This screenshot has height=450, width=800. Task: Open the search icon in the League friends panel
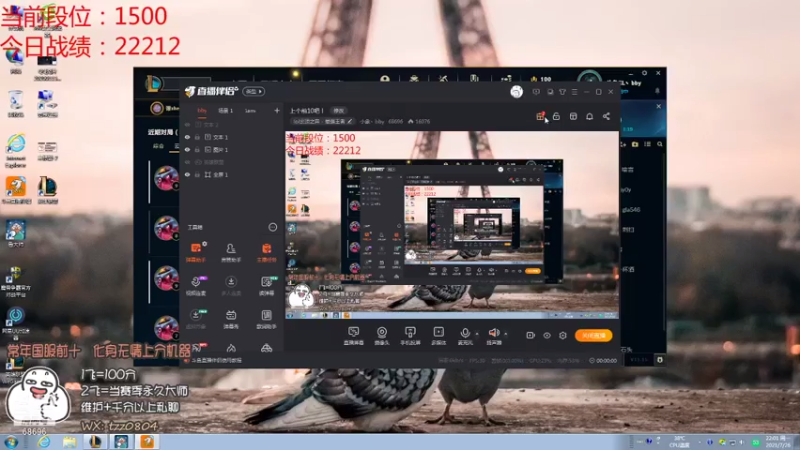pyautogui.click(x=660, y=144)
